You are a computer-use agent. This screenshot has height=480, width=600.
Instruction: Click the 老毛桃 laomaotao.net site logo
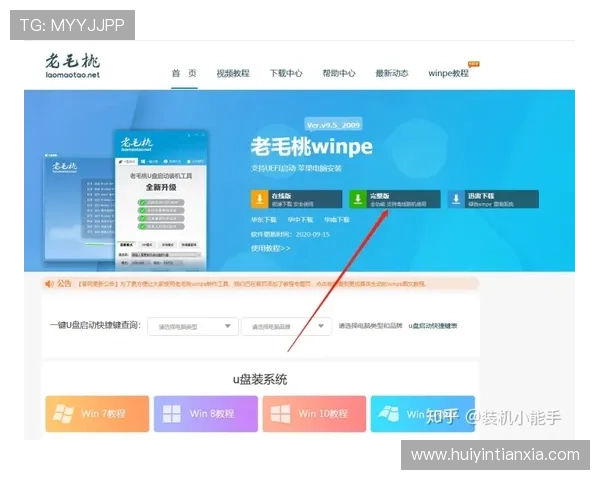pyautogui.click(x=73, y=65)
